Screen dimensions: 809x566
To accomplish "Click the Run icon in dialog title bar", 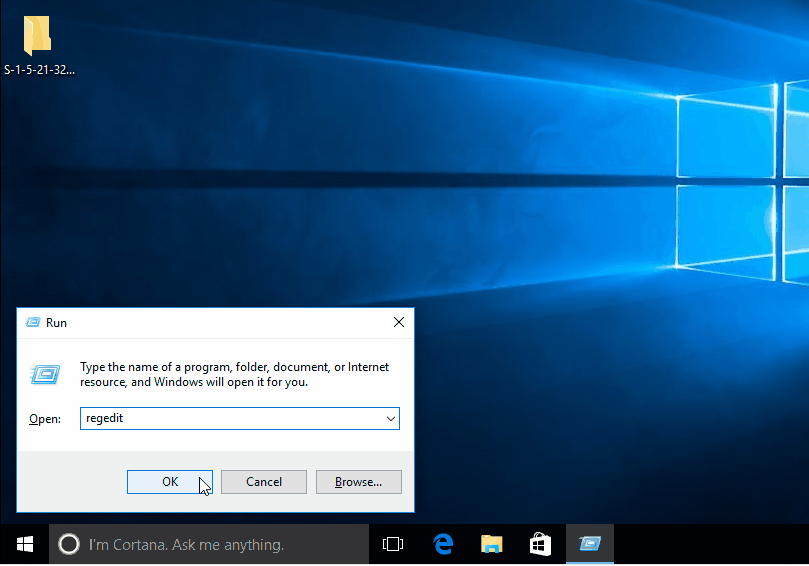I will (x=32, y=323).
